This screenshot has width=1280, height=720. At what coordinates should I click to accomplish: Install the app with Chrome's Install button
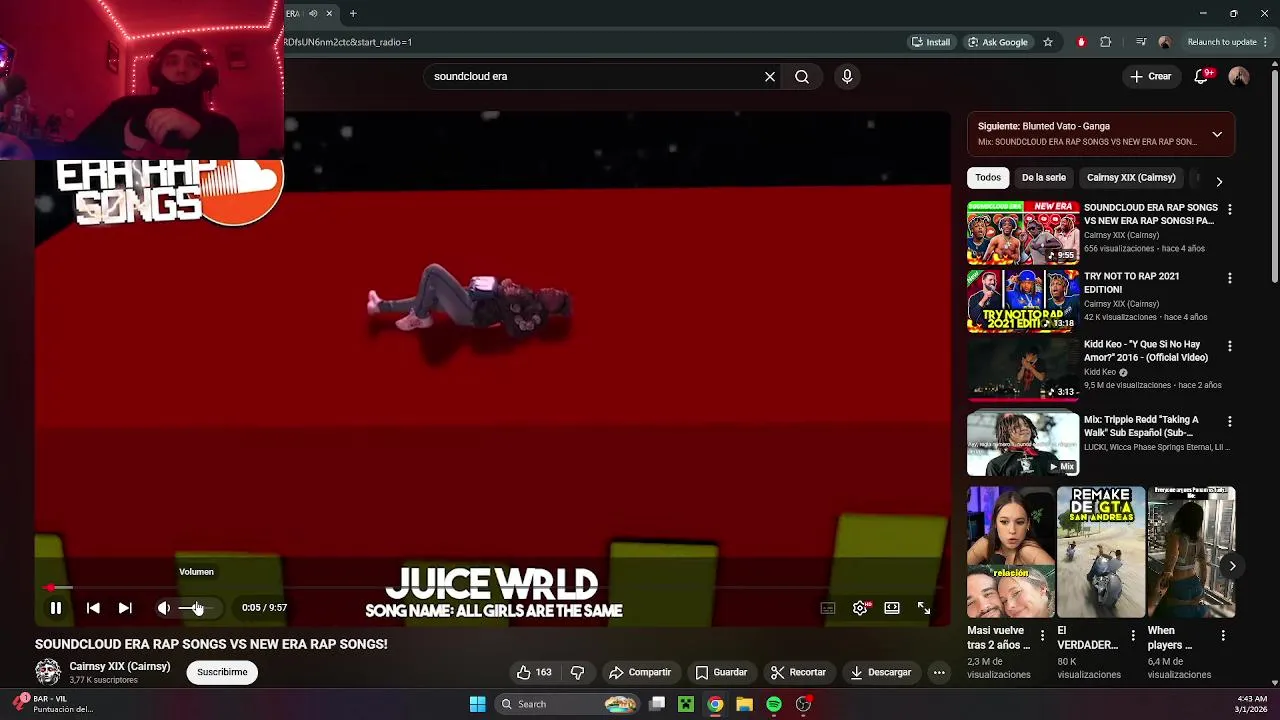pos(931,42)
